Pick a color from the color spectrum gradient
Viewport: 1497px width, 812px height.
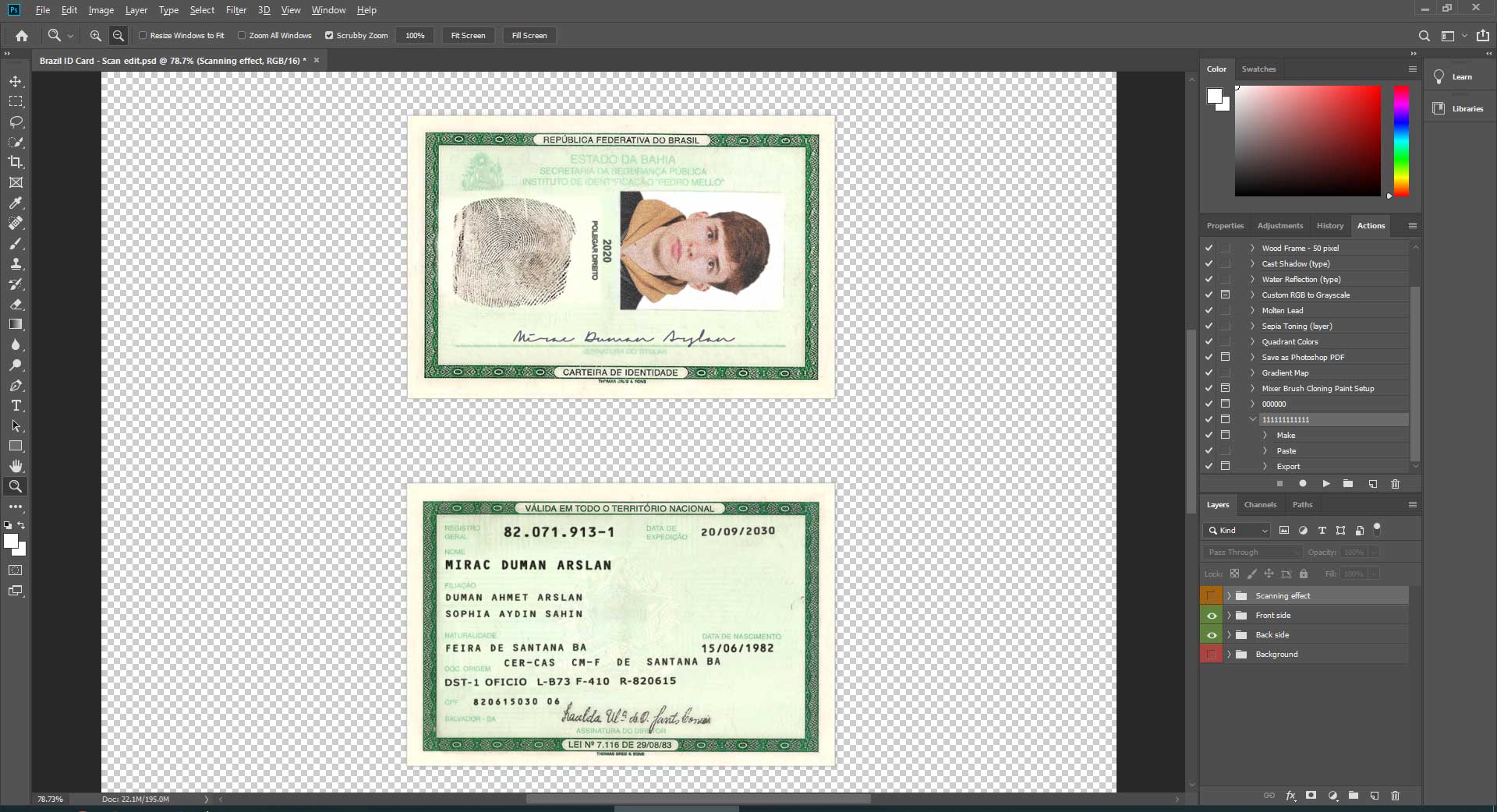point(1400,140)
